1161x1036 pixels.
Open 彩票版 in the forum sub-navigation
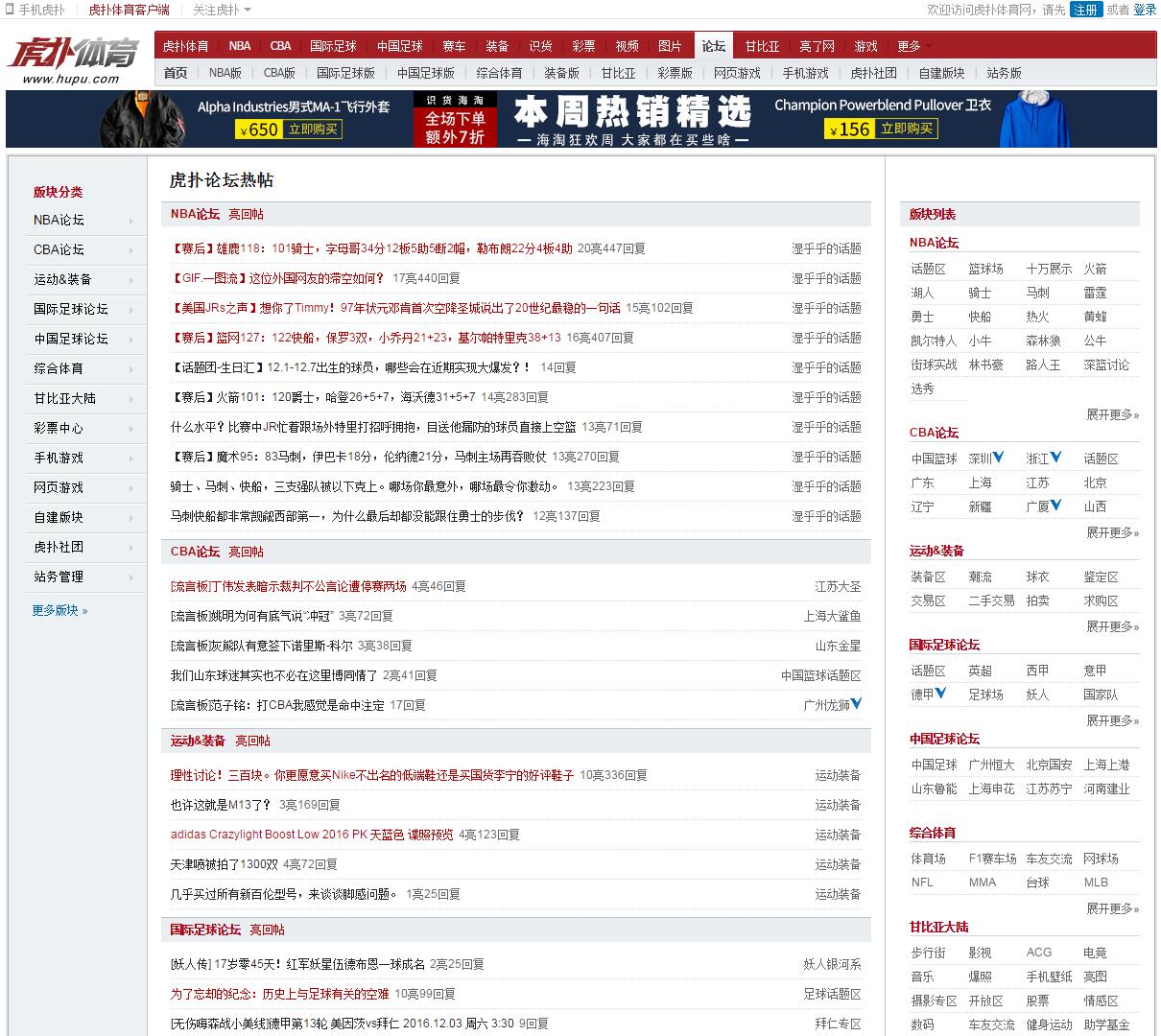coord(675,73)
